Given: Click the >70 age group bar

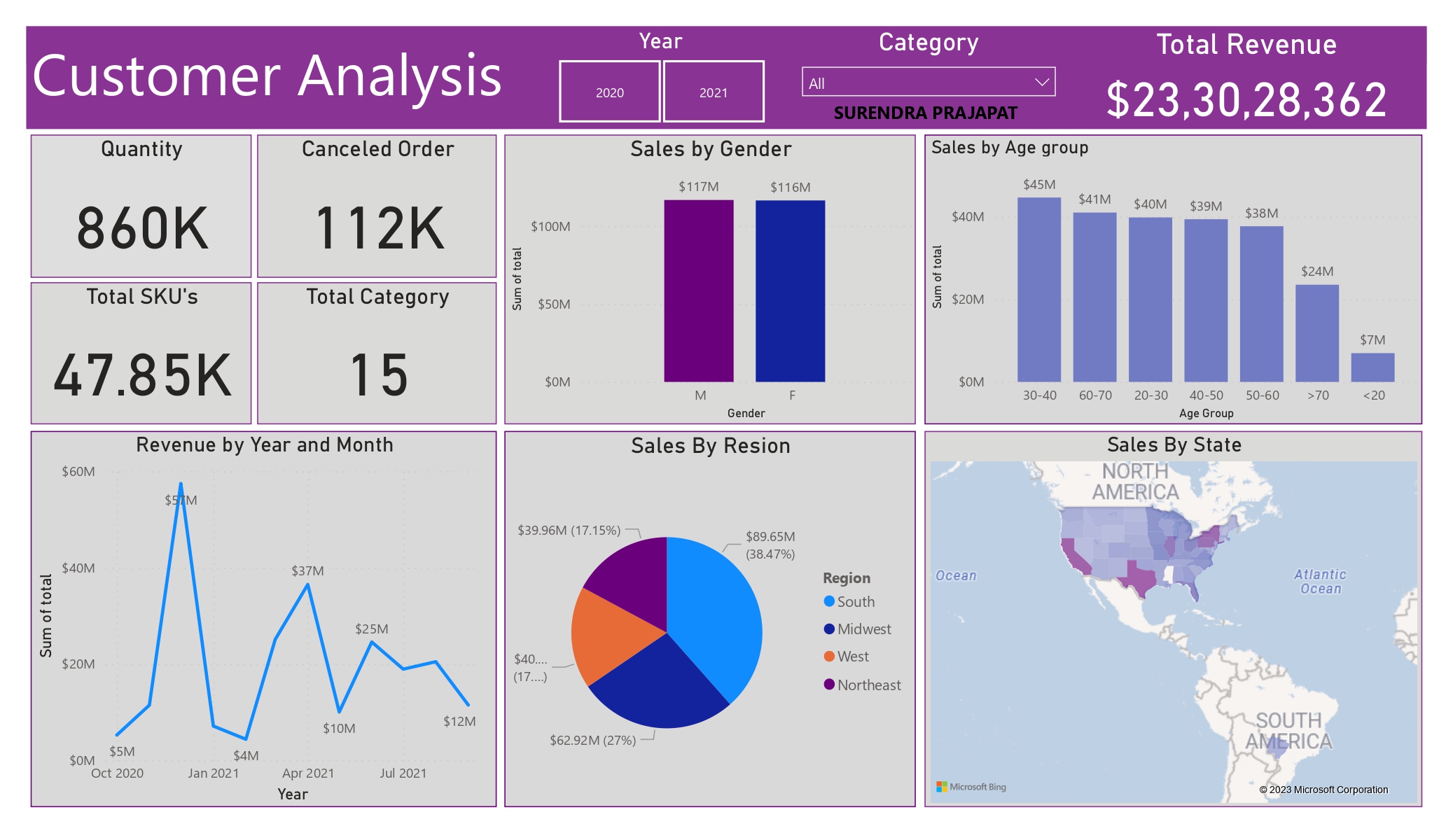Looking at the screenshot, I should [x=1316, y=333].
